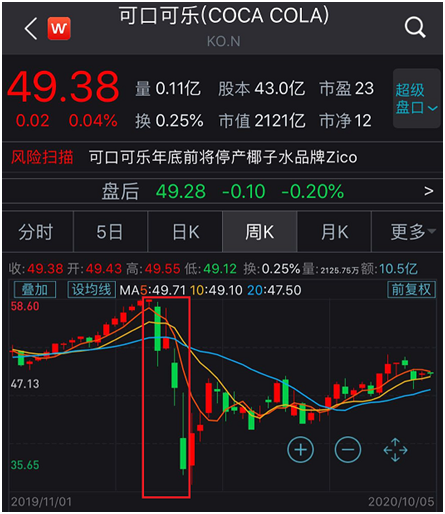Tap the MA 10:49.10 indicator label
The height and width of the screenshot is (514, 445).
(x=216, y=290)
